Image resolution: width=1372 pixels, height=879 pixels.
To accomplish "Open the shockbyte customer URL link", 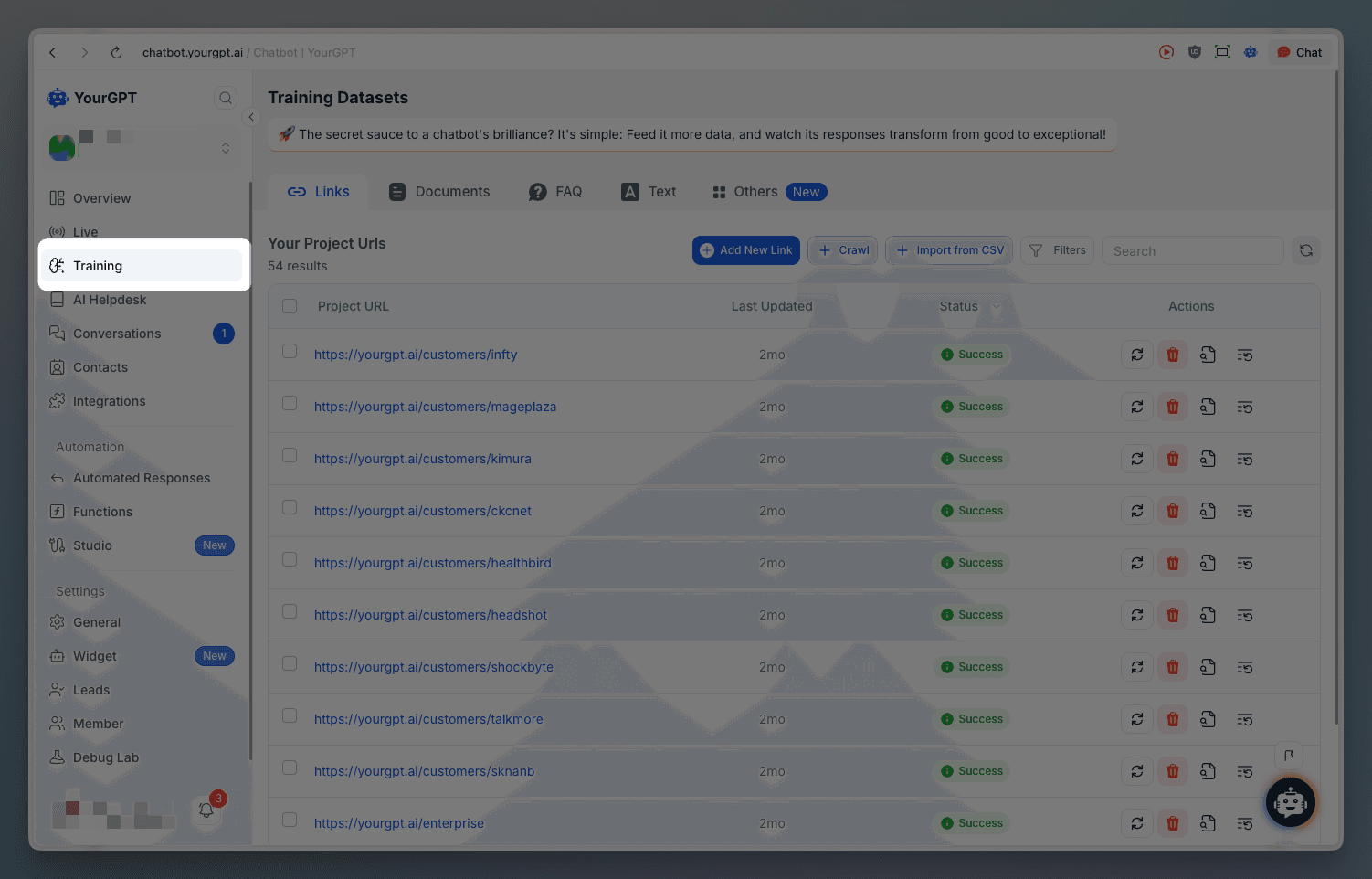I will pos(434,667).
